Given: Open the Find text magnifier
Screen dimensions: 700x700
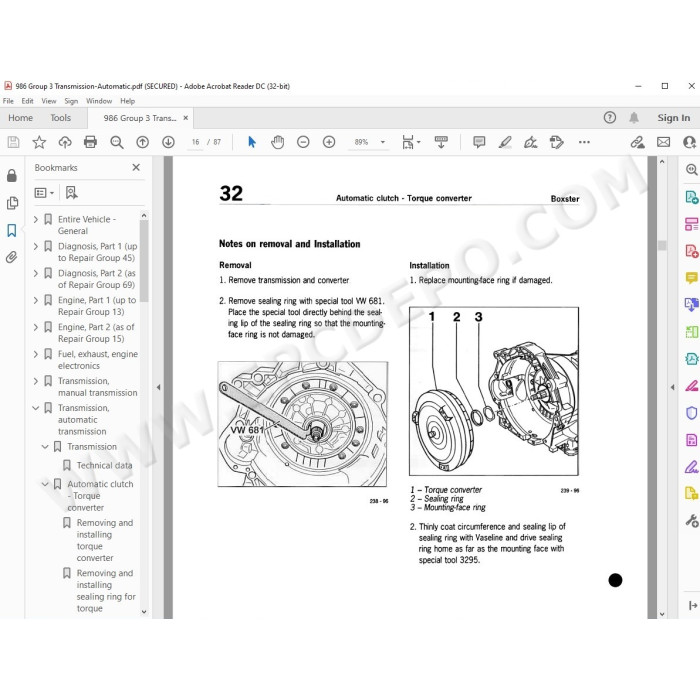Looking at the screenshot, I should point(117,142).
